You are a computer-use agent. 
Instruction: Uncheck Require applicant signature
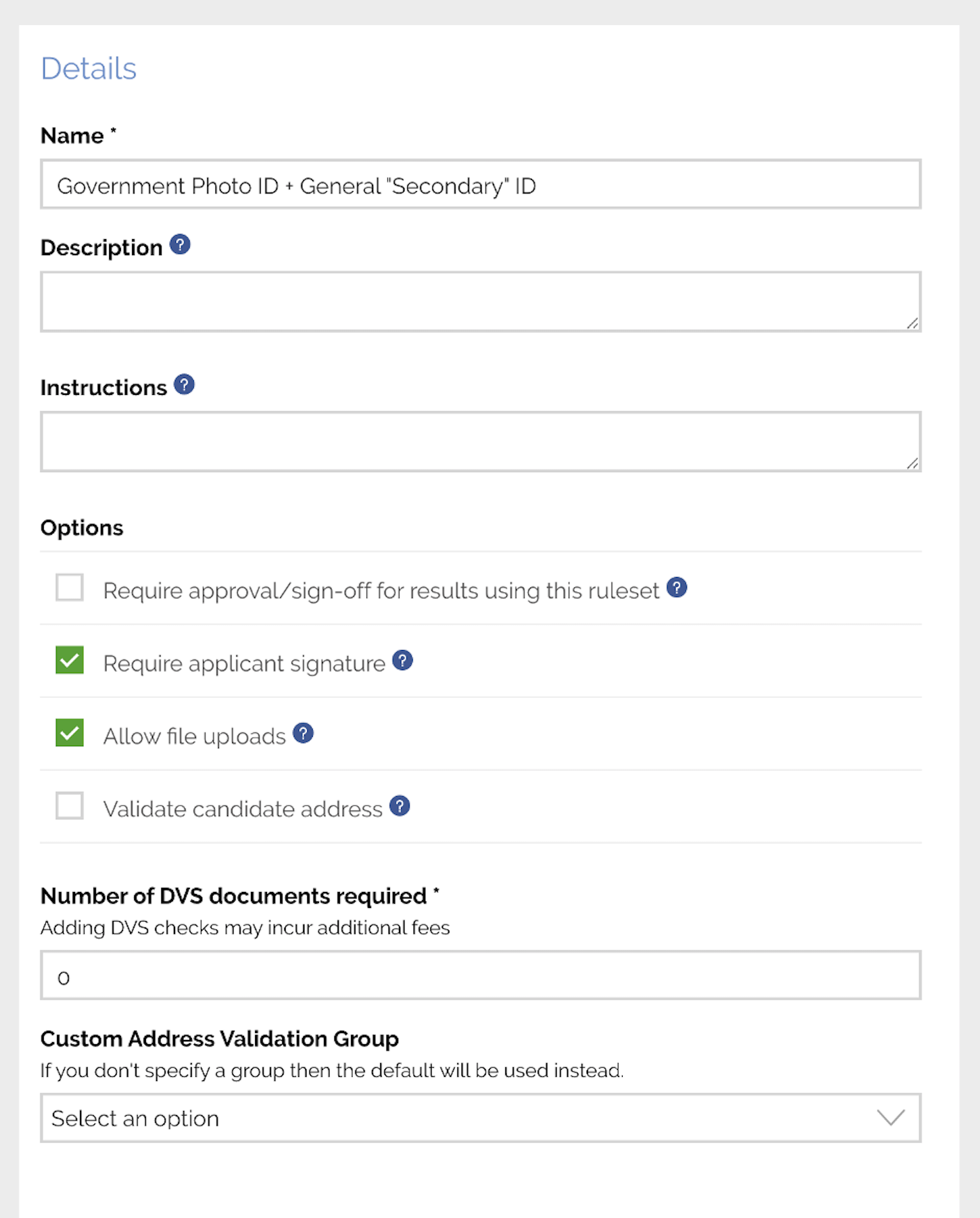click(x=70, y=660)
